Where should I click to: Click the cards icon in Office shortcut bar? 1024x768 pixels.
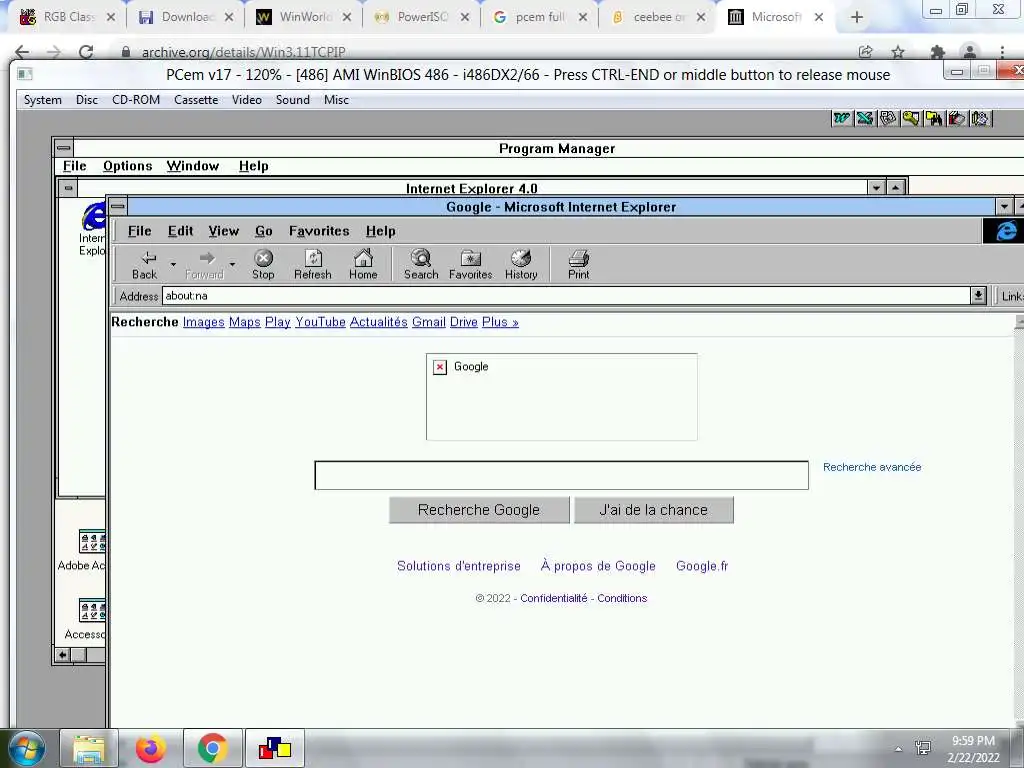888,118
